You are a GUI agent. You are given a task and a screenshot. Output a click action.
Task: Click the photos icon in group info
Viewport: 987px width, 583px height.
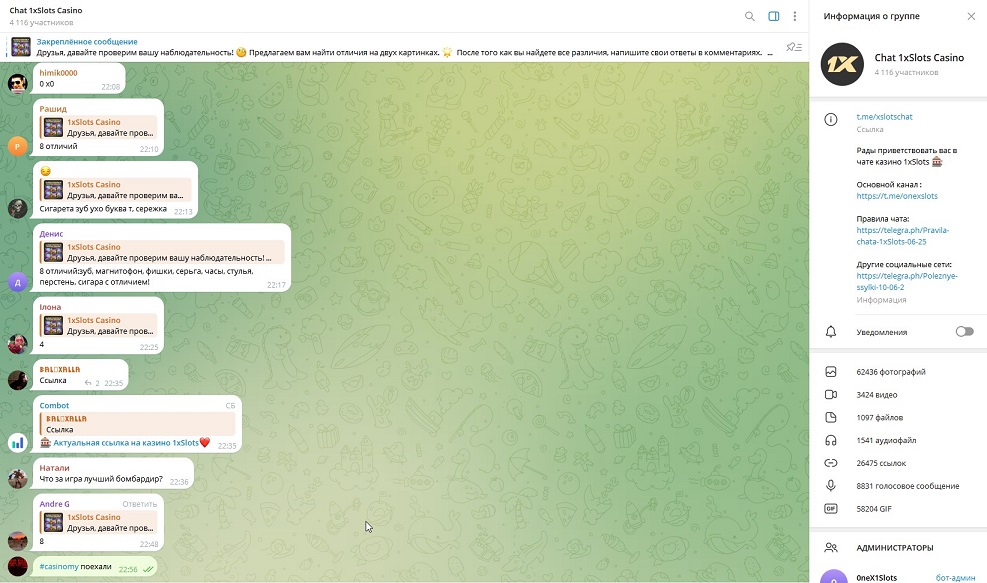coord(831,372)
